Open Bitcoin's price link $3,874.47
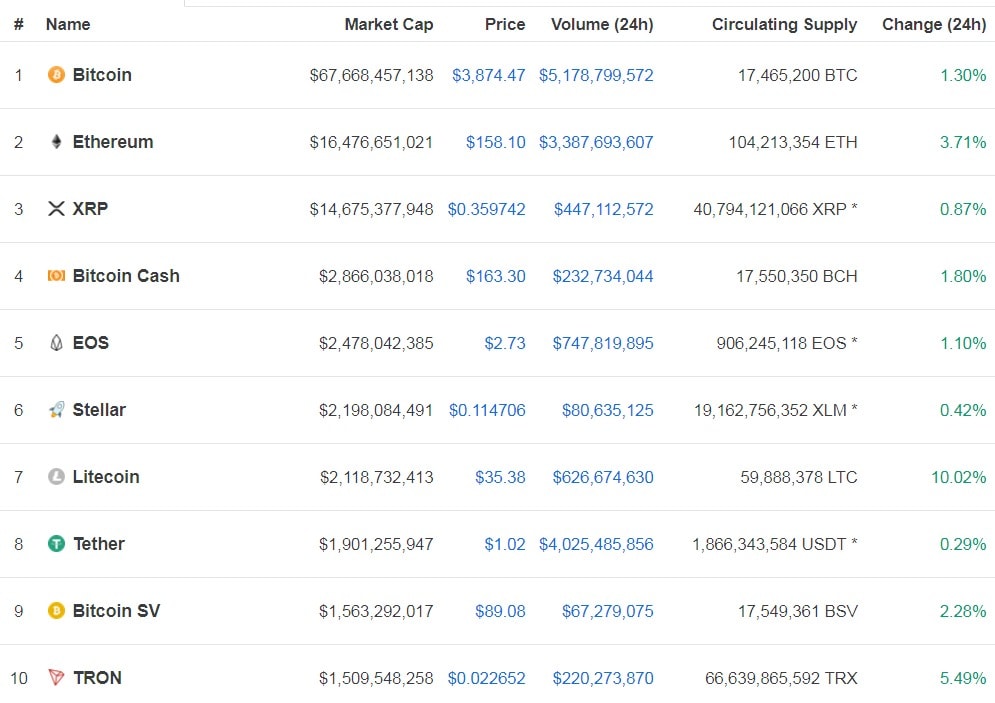Image resolution: width=995 pixels, height=703 pixels. pyautogui.click(x=488, y=75)
